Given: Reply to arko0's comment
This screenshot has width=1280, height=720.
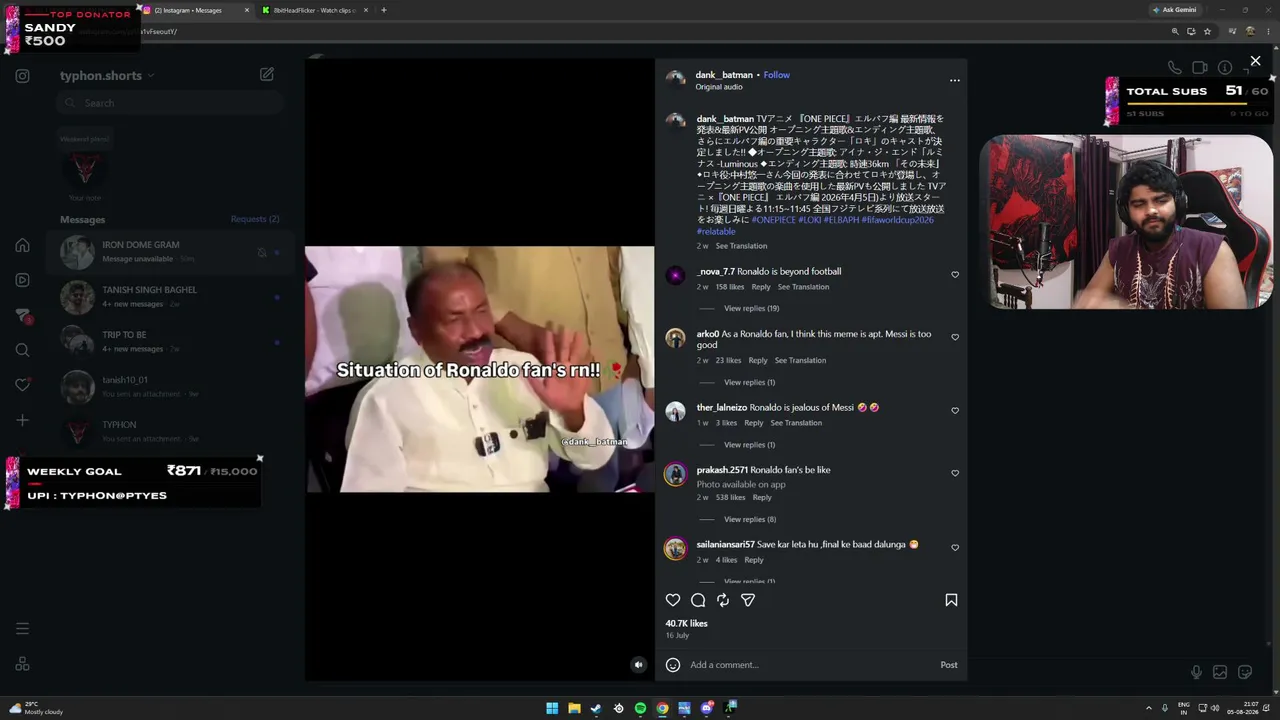Looking at the screenshot, I should (x=758, y=360).
